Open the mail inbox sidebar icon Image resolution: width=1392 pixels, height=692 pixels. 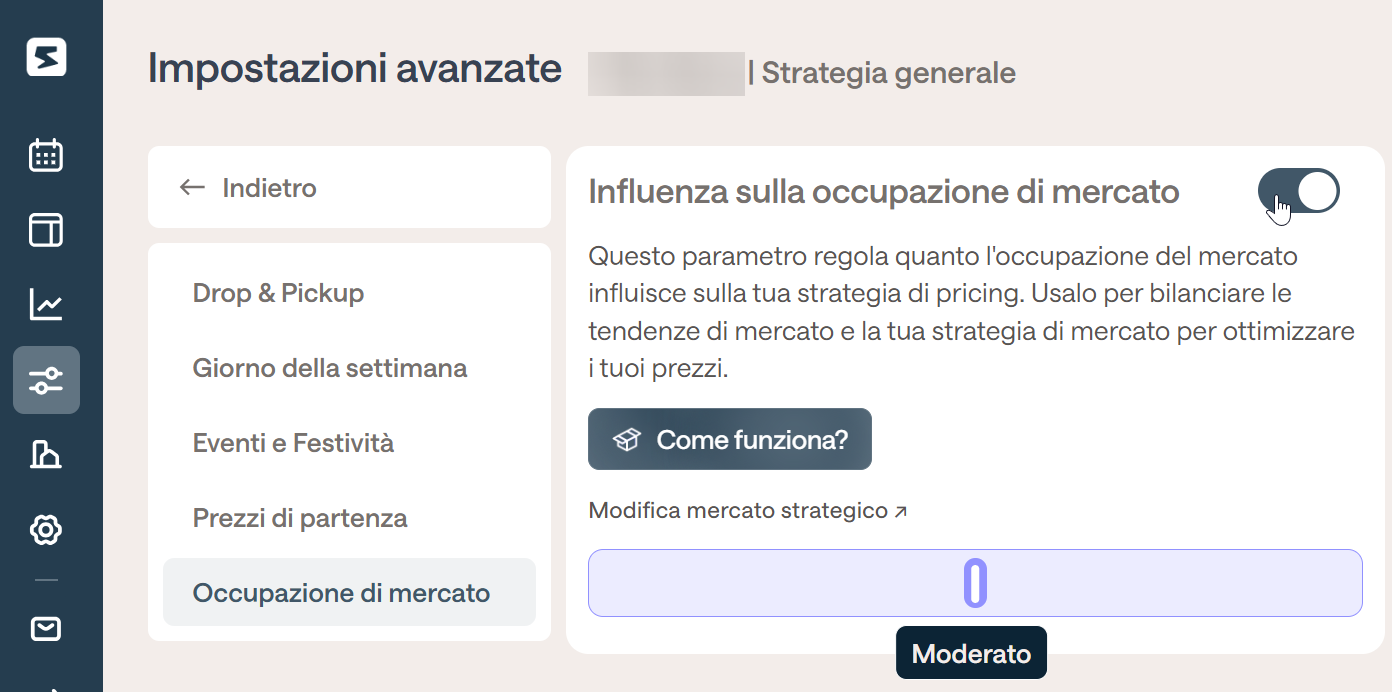pyautogui.click(x=46, y=628)
